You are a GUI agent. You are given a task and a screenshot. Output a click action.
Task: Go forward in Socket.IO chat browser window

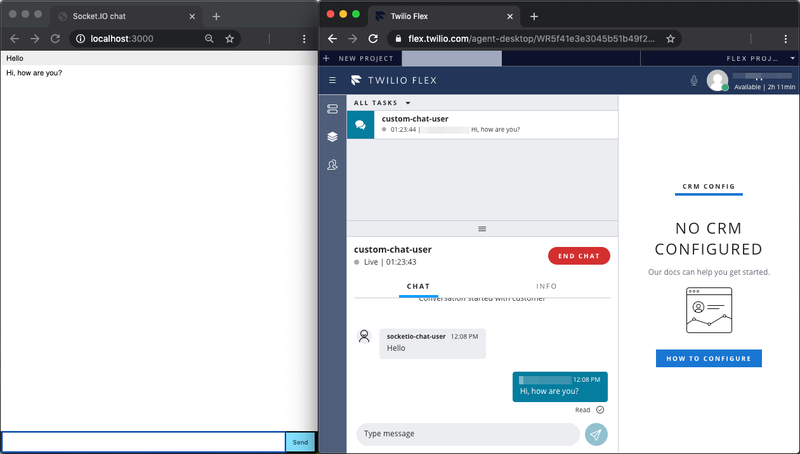(35, 39)
